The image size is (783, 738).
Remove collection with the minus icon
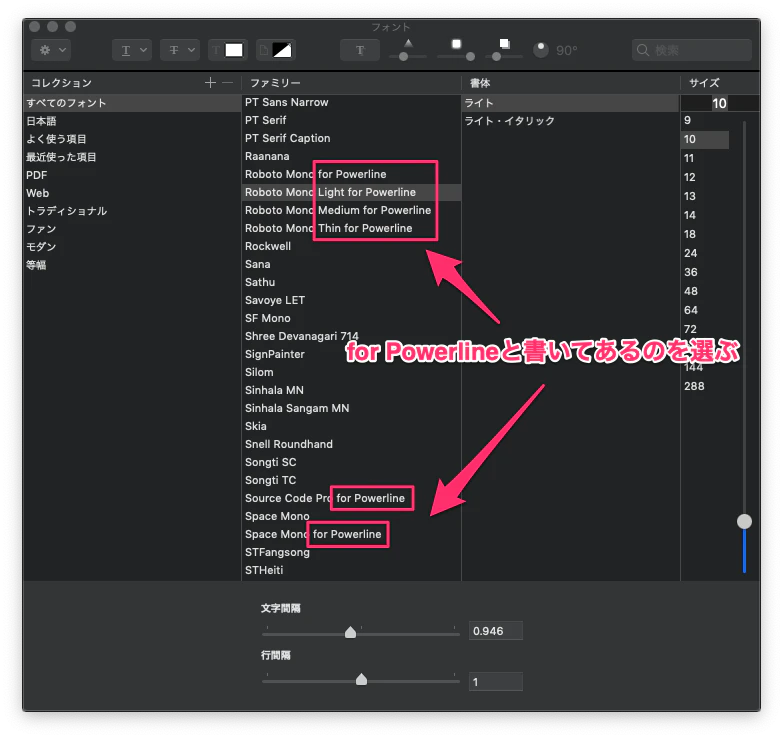pyautogui.click(x=227, y=82)
